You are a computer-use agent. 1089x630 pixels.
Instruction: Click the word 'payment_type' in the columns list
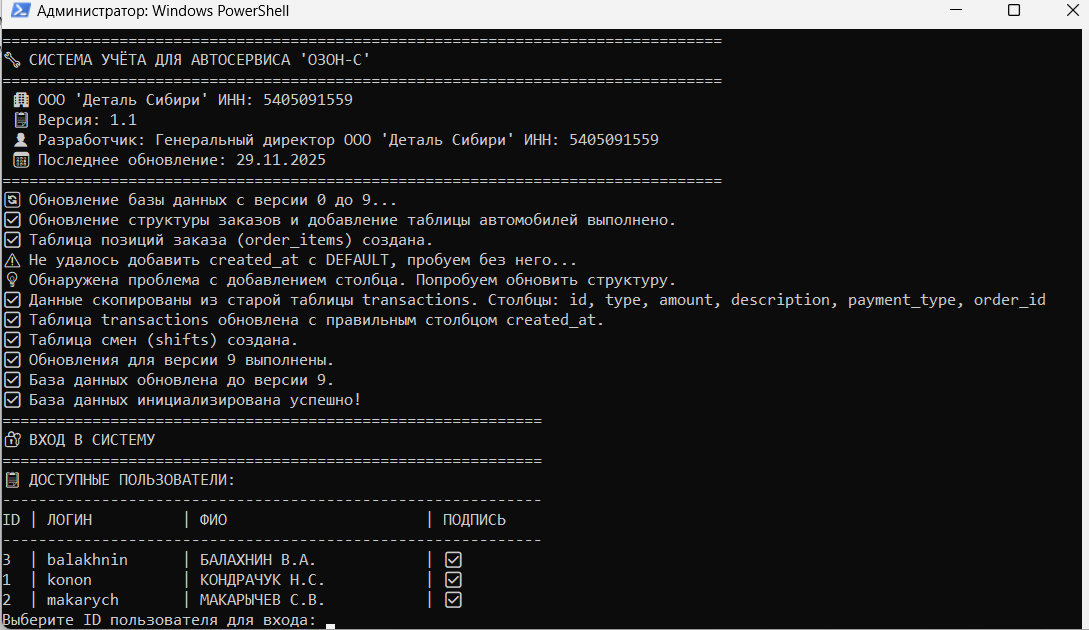(x=901, y=300)
